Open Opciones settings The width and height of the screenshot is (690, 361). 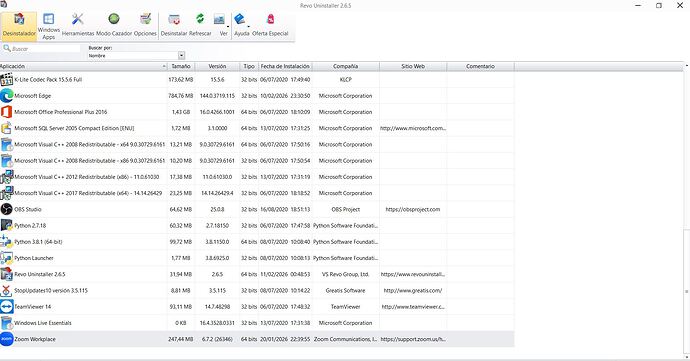[145, 26]
